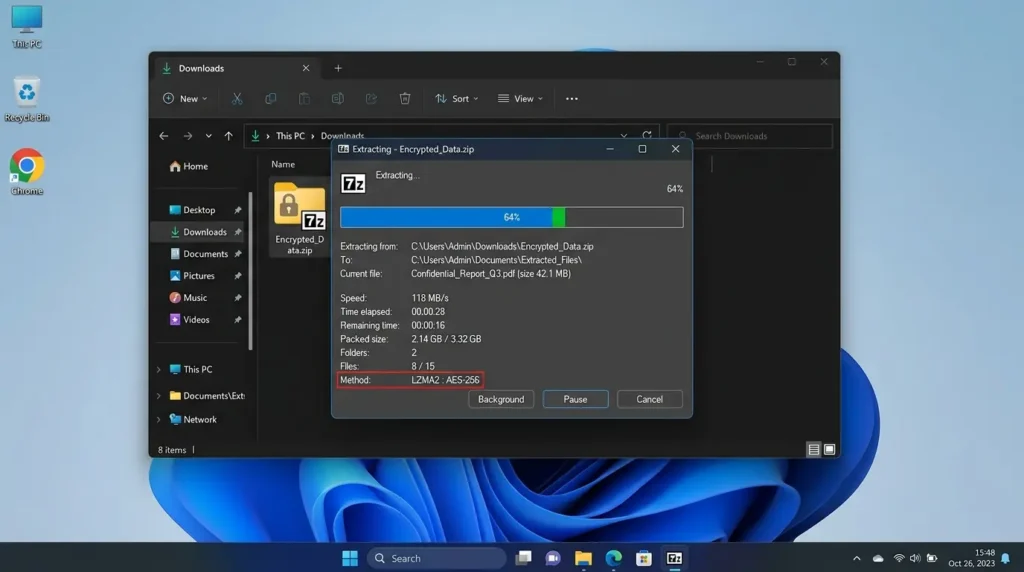Click the Share icon in Explorer toolbar

(371, 99)
